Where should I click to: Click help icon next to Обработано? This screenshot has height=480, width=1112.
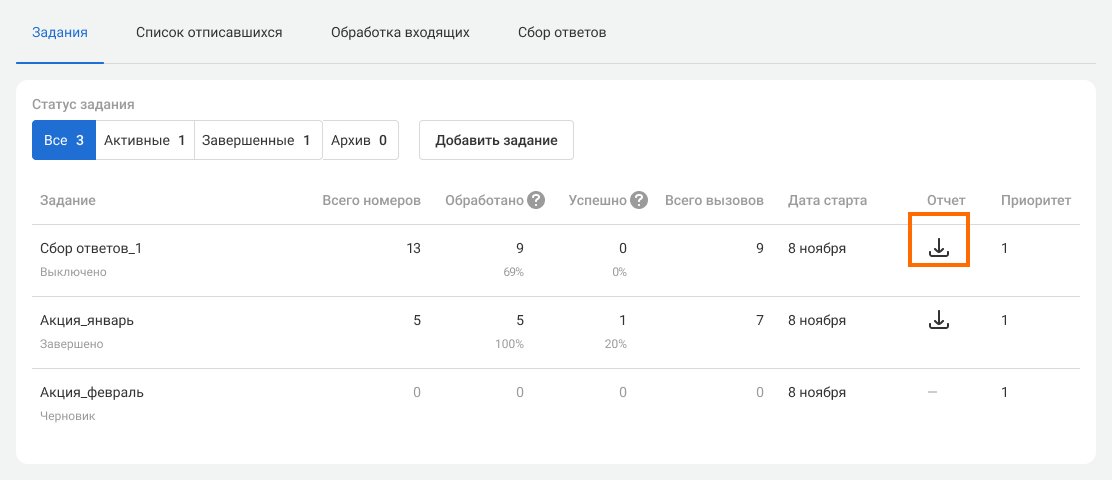[x=536, y=200]
